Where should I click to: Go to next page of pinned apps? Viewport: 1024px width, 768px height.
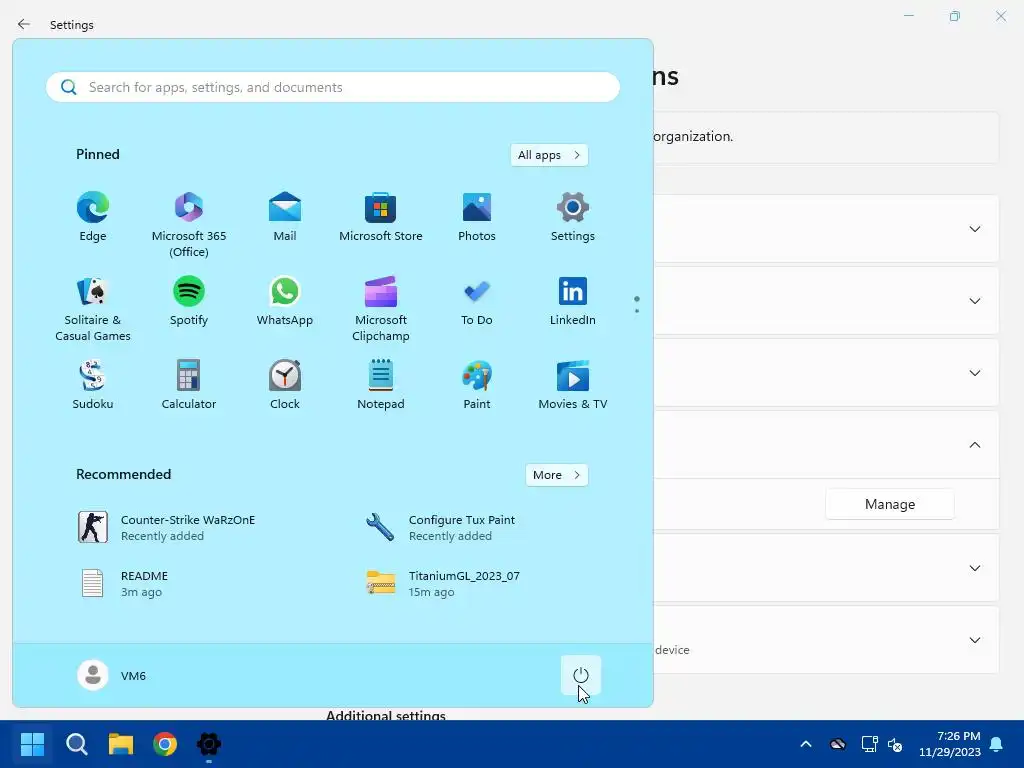click(x=637, y=311)
